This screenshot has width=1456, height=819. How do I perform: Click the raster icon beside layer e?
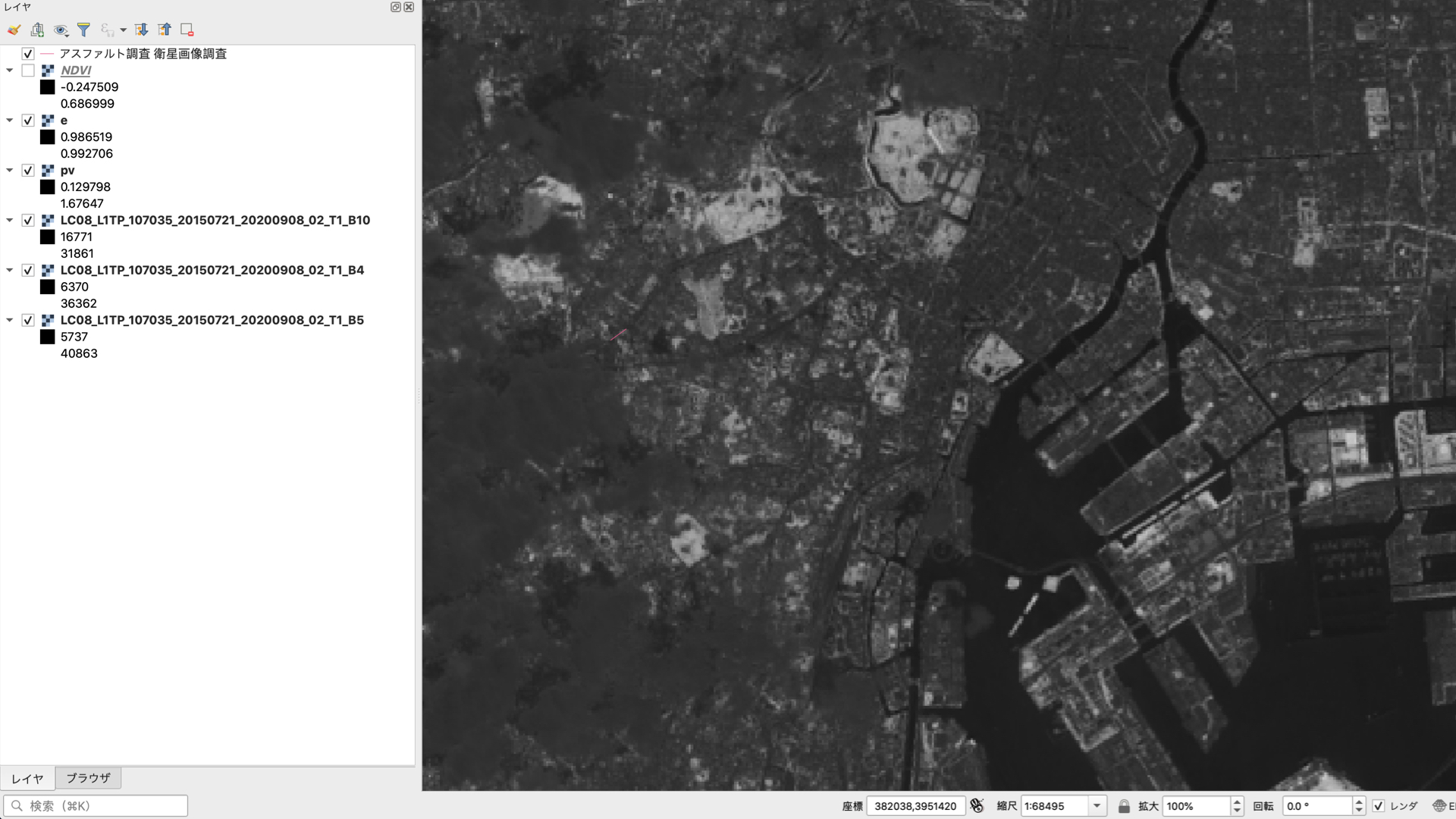pyautogui.click(x=47, y=121)
